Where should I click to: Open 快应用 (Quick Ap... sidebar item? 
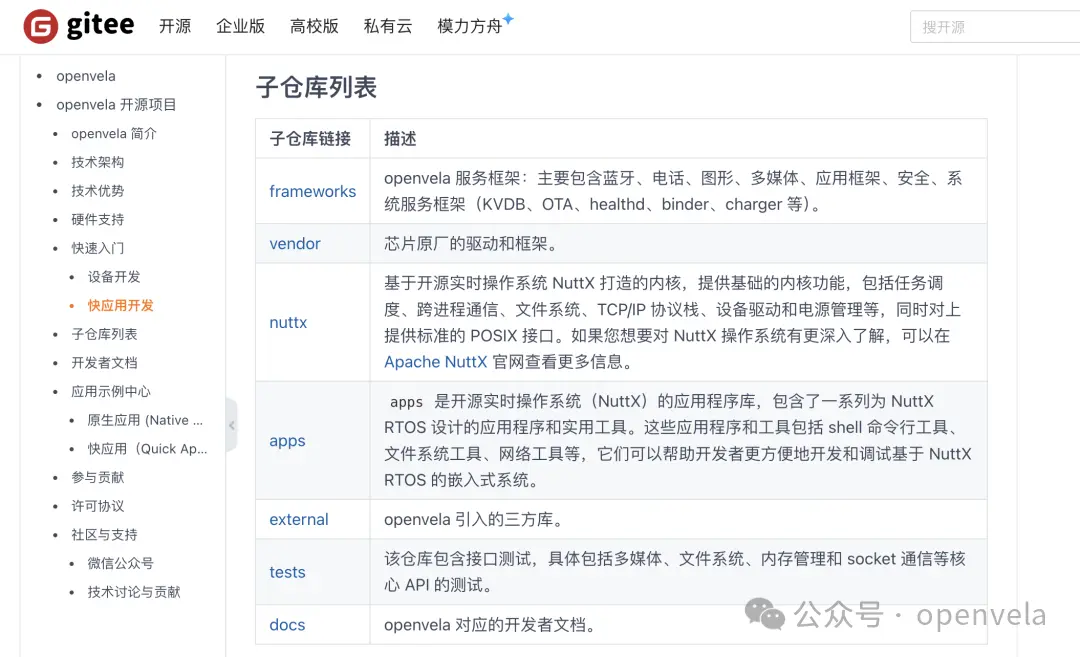(147, 449)
